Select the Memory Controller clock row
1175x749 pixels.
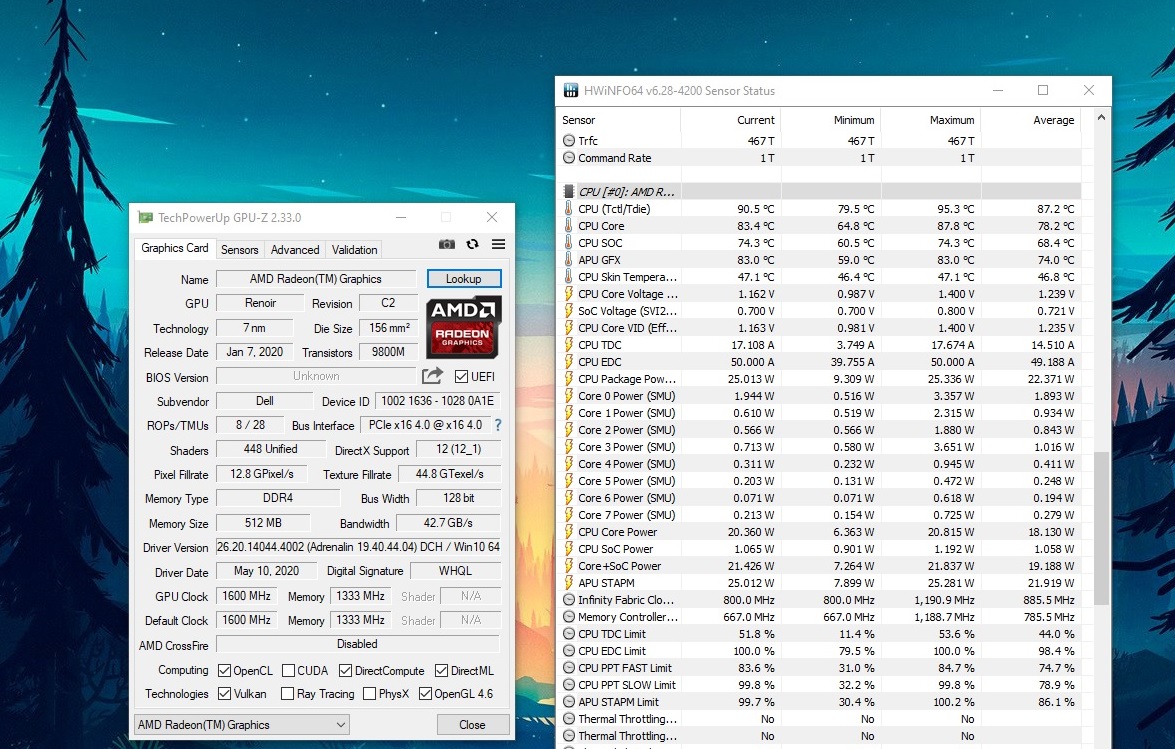pos(818,617)
